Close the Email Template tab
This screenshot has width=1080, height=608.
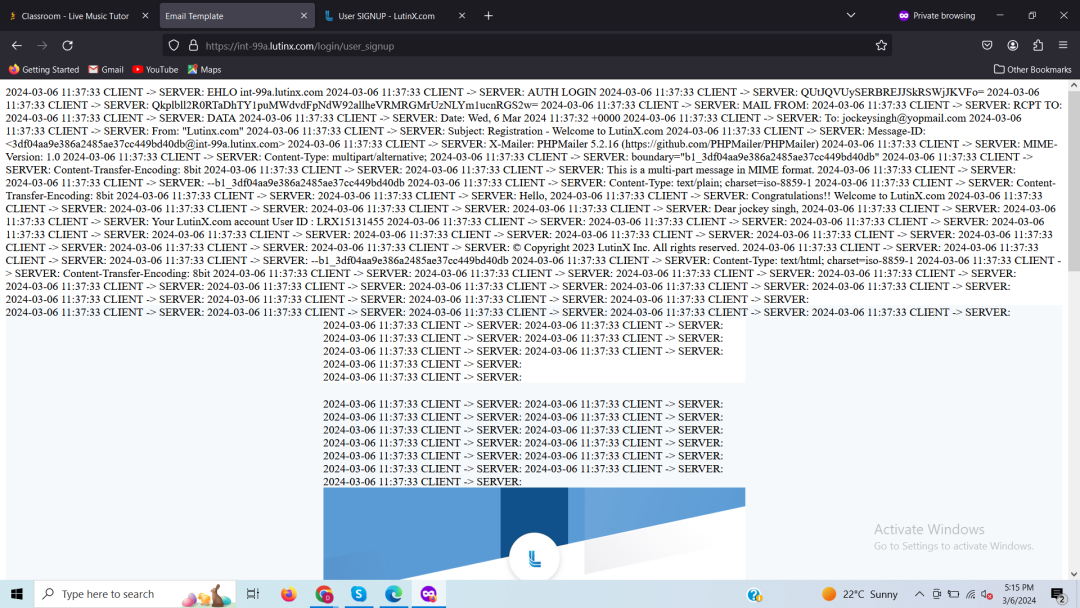pos(304,16)
